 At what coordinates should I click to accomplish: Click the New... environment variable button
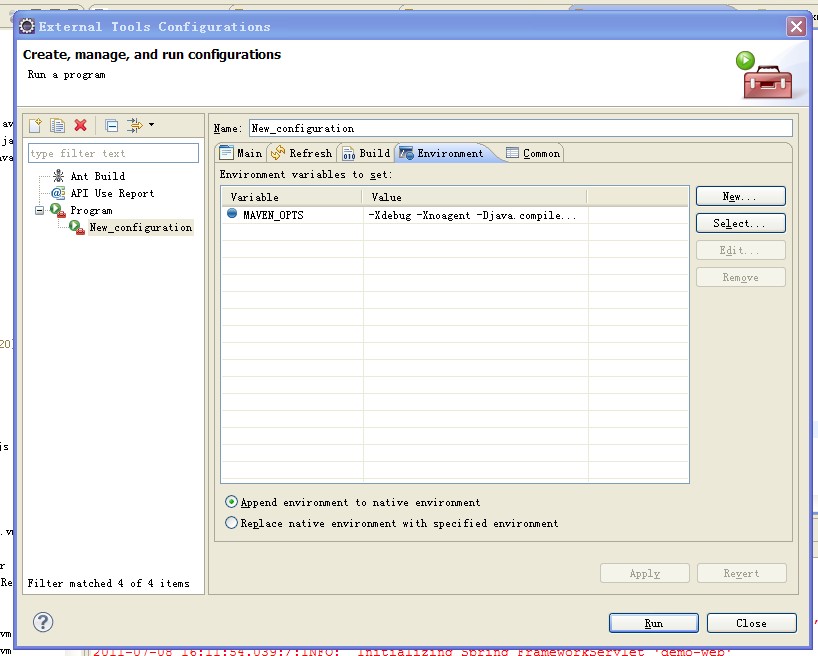coord(740,196)
